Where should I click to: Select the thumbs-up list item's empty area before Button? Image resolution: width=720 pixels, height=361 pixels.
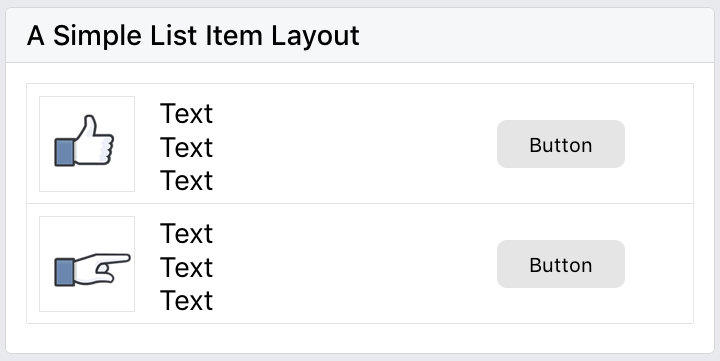355,144
